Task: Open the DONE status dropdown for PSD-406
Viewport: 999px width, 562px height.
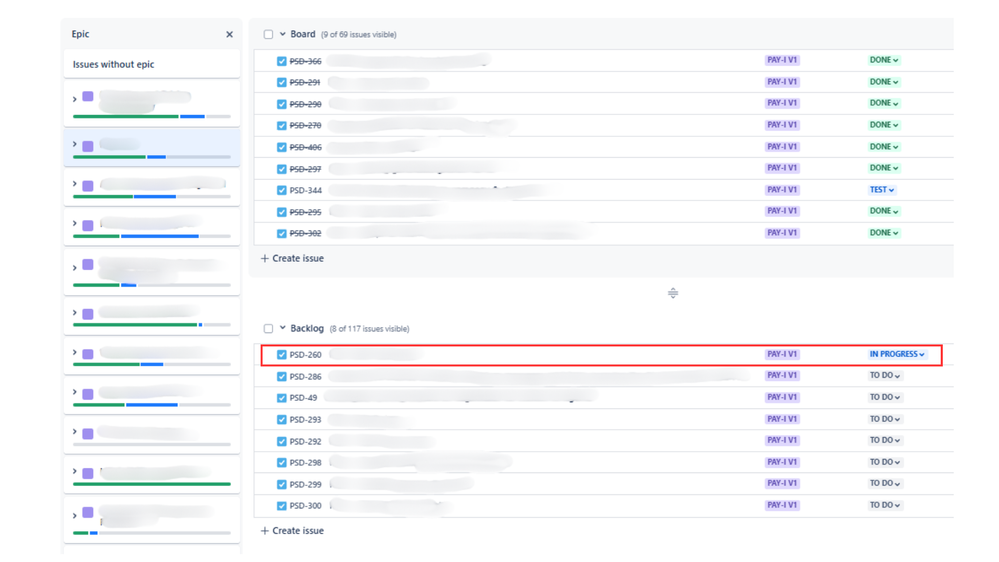Action: [x=884, y=147]
